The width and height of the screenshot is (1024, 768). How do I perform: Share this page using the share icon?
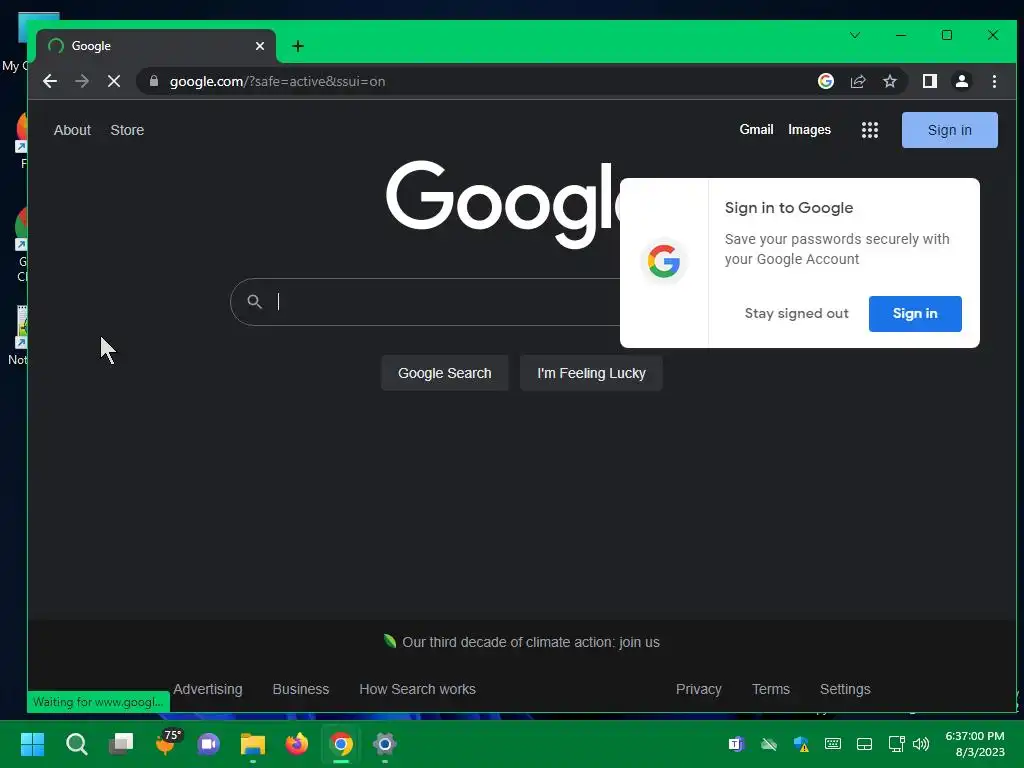point(857,81)
